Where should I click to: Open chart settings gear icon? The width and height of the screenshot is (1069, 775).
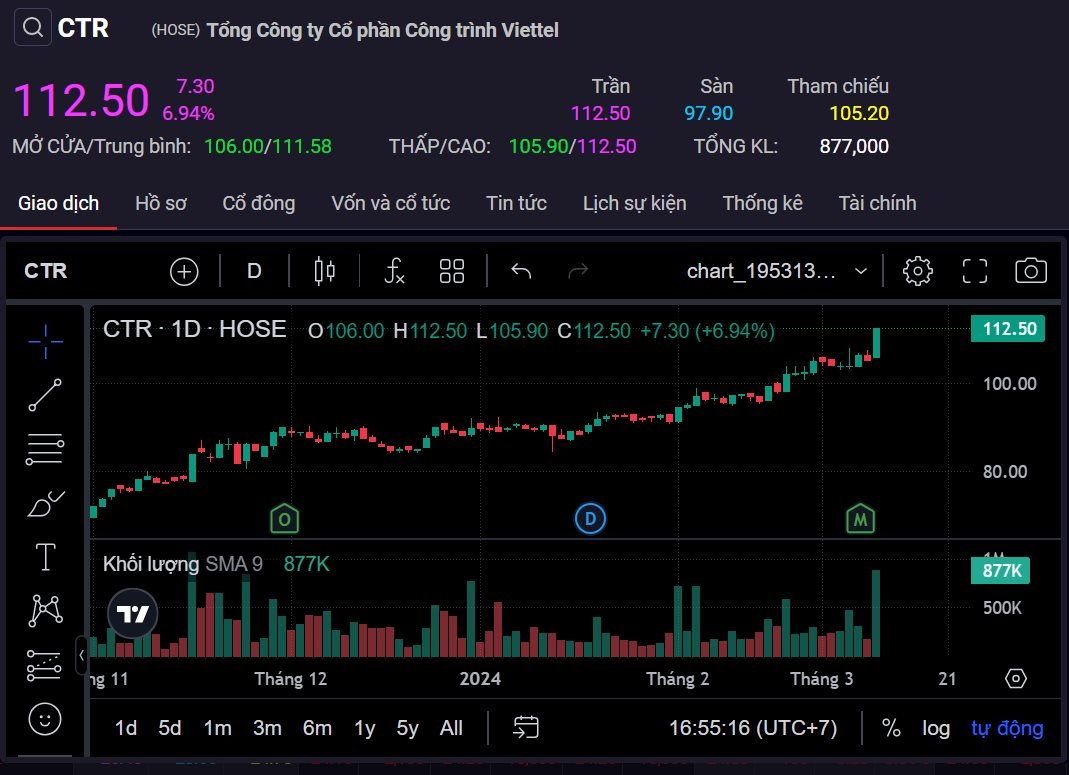pyautogui.click(x=917, y=271)
